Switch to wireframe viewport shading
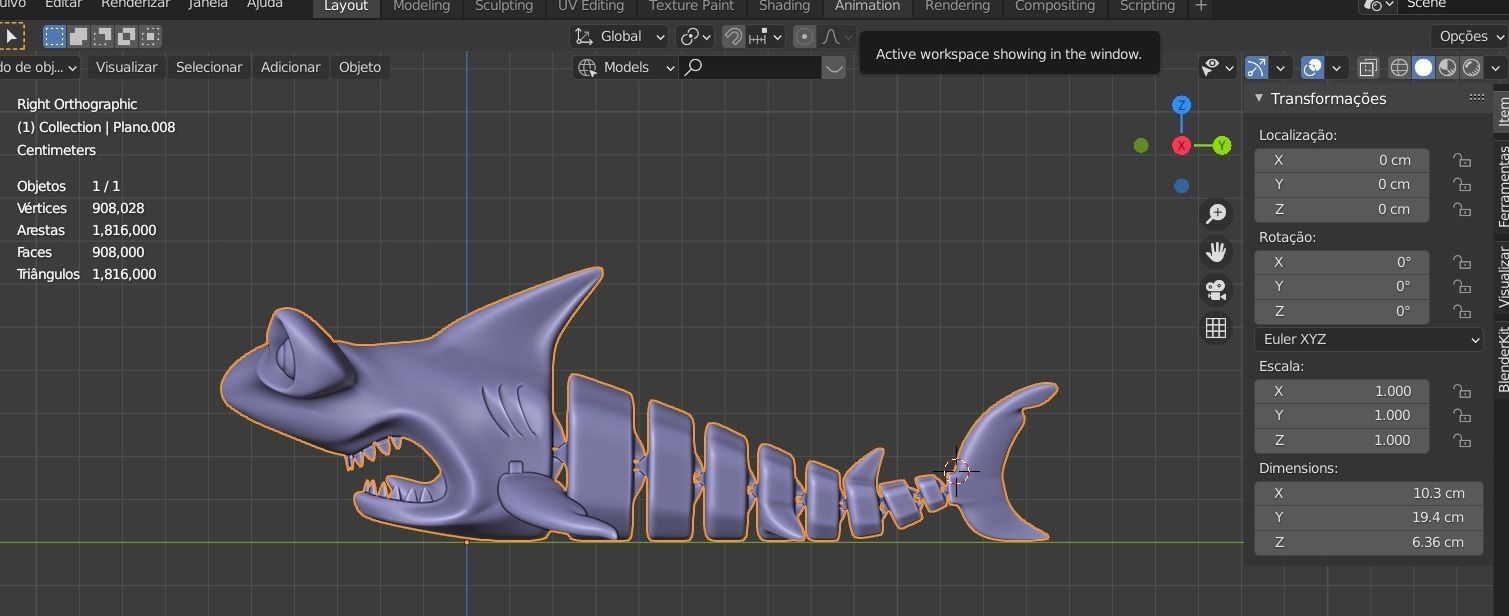The height and width of the screenshot is (616, 1509). pos(1400,67)
